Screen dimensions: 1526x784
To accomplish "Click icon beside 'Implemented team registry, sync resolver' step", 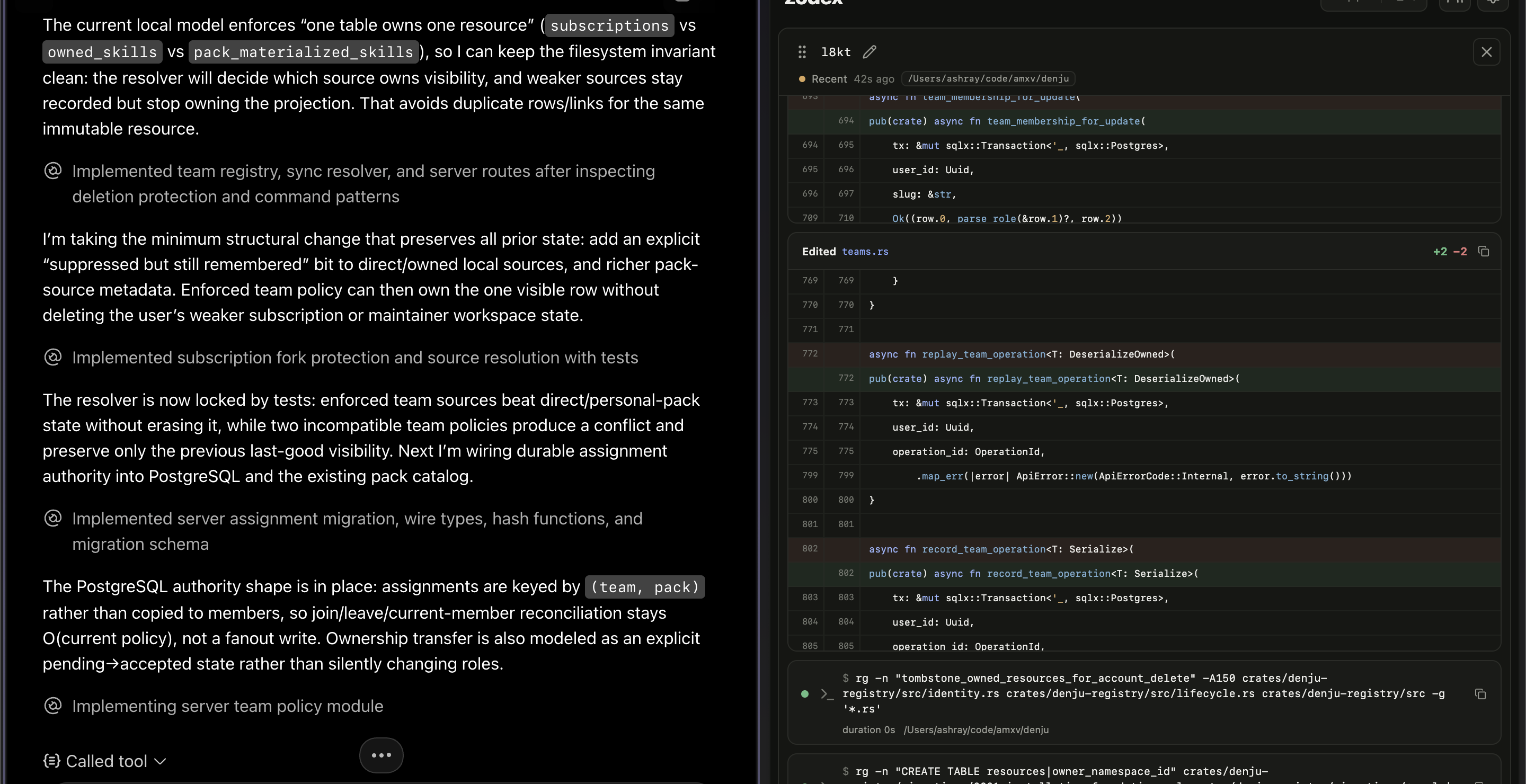I will (x=53, y=171).
